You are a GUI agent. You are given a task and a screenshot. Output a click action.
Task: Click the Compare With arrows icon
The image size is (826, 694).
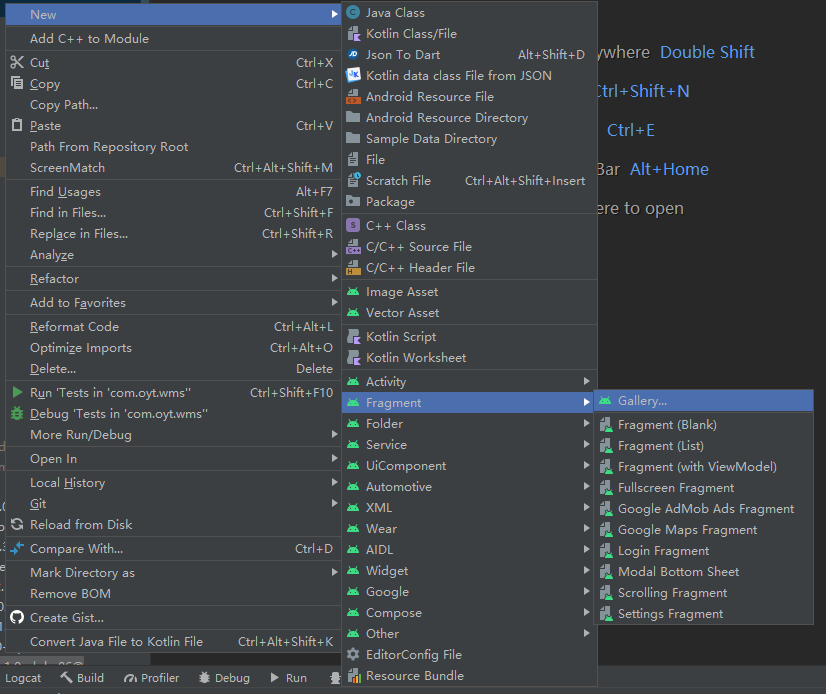pyautogui.click(x=17, y=548)
